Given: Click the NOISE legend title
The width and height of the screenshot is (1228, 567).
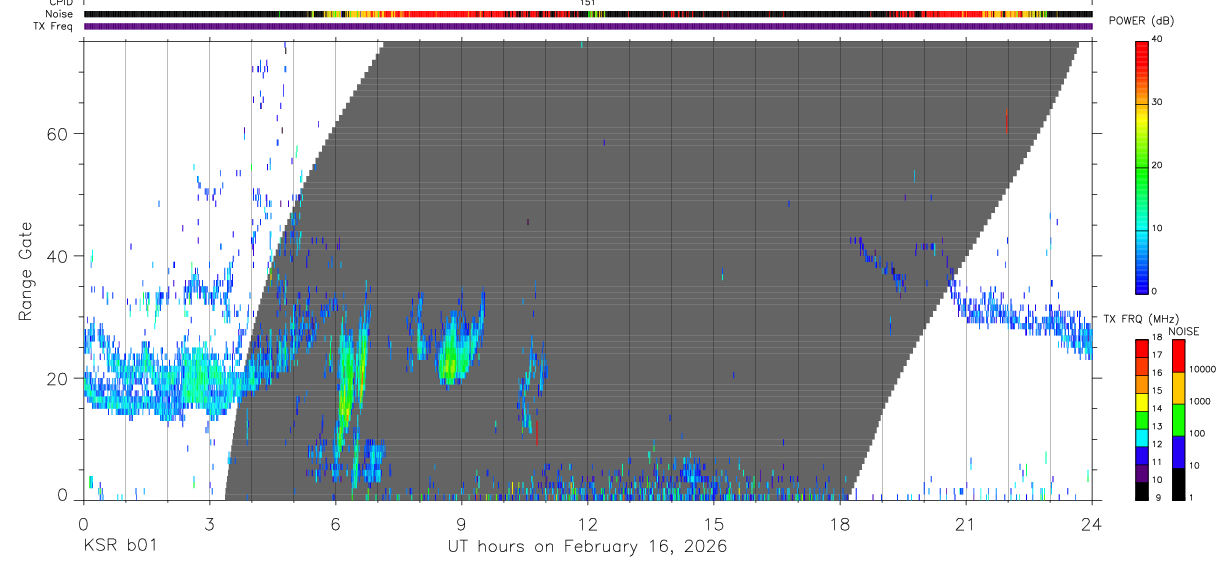Looking at the screenshot, I should [1184, 331].
